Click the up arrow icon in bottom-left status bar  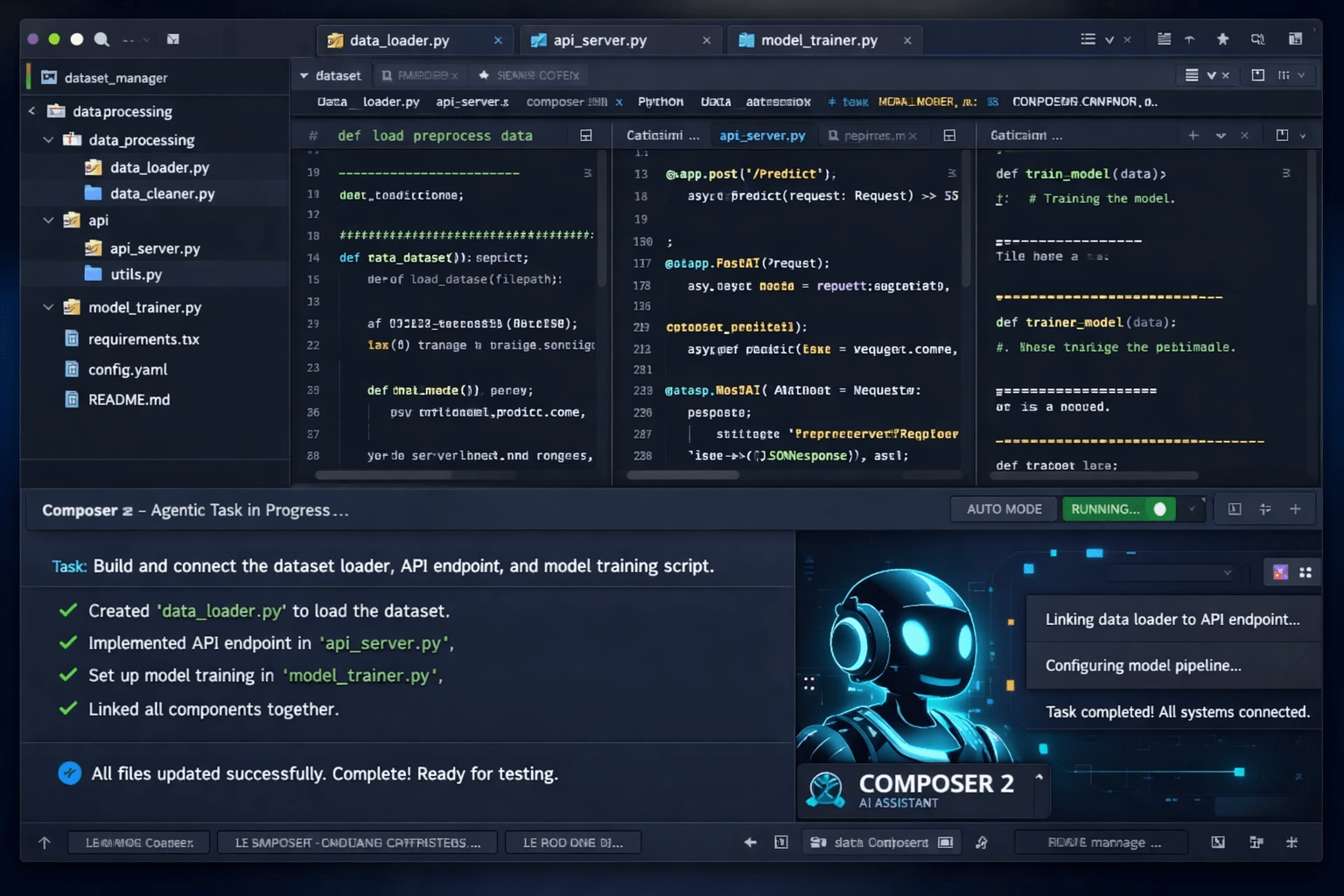[x=45, y=843]
